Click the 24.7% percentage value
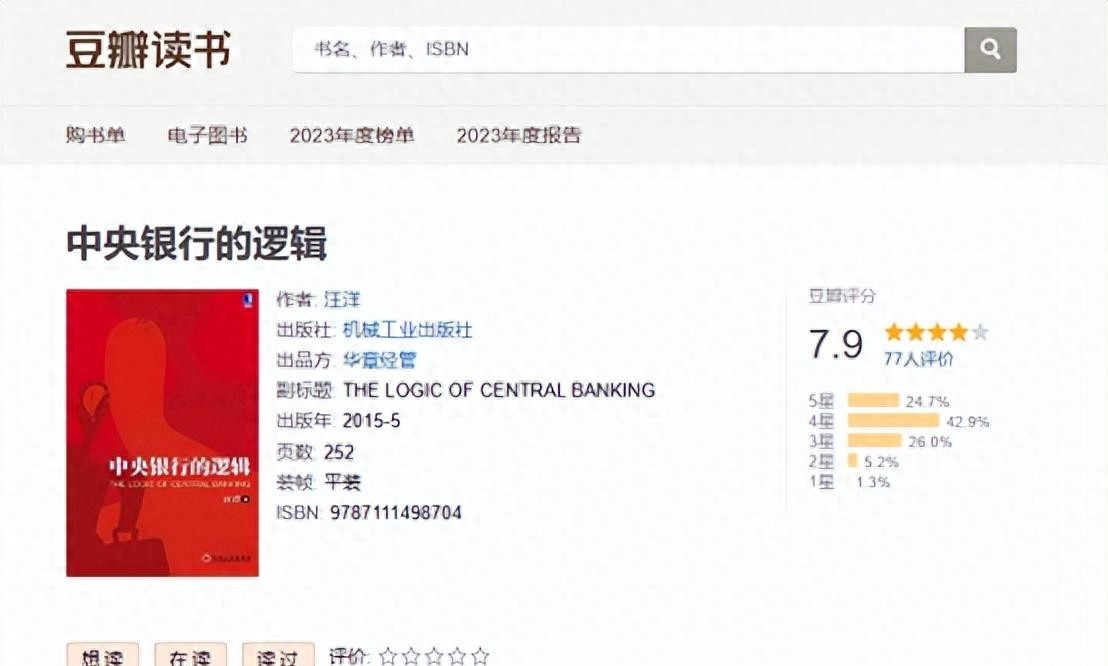The height and width of the screenshot is (666, 1108). click(x=927, y=402)
